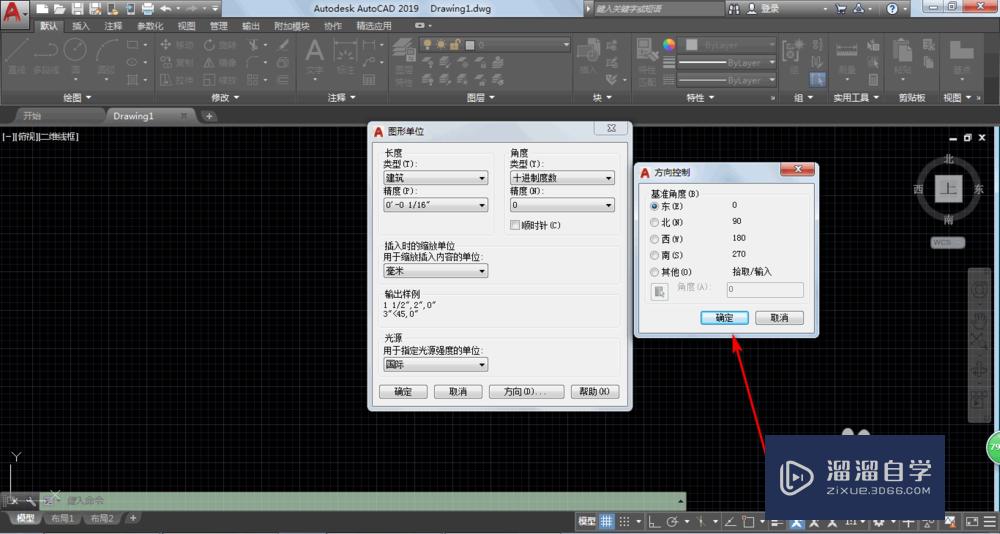
Task: Click the Customization menu icon in status bar
Action: pos(990,521)
